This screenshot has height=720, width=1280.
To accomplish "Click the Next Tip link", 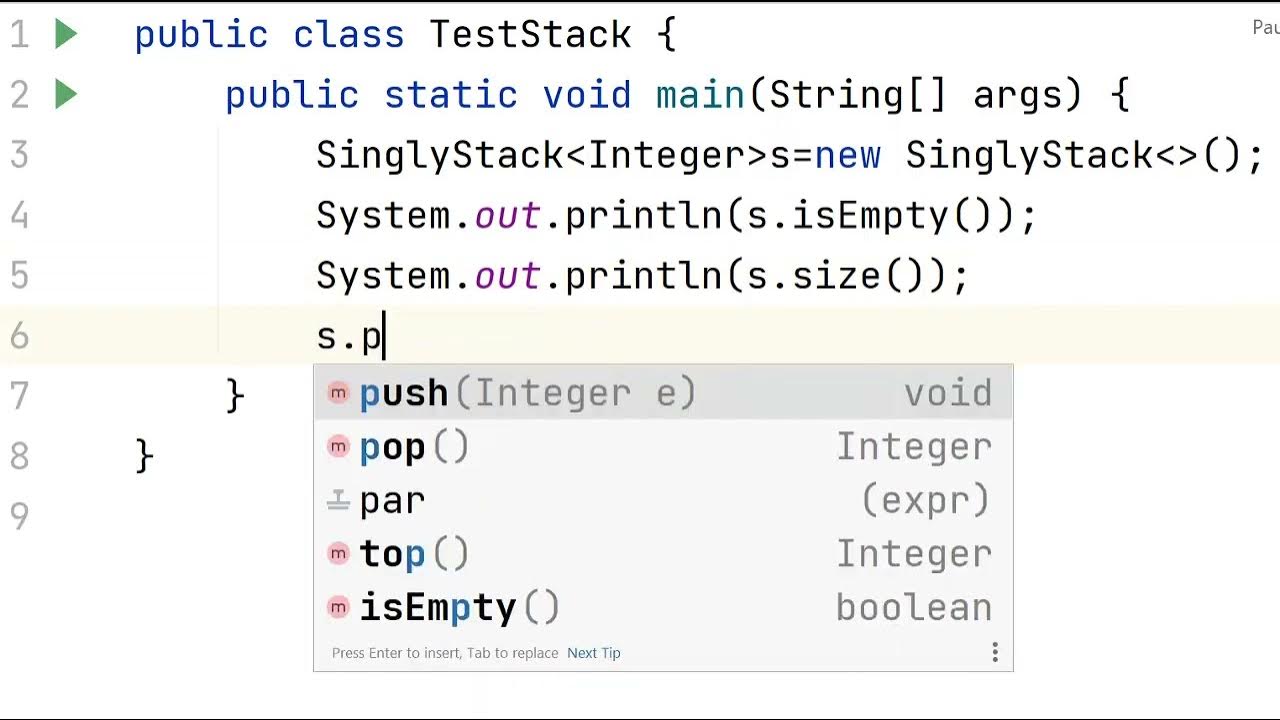I will [x=594, y=653].
